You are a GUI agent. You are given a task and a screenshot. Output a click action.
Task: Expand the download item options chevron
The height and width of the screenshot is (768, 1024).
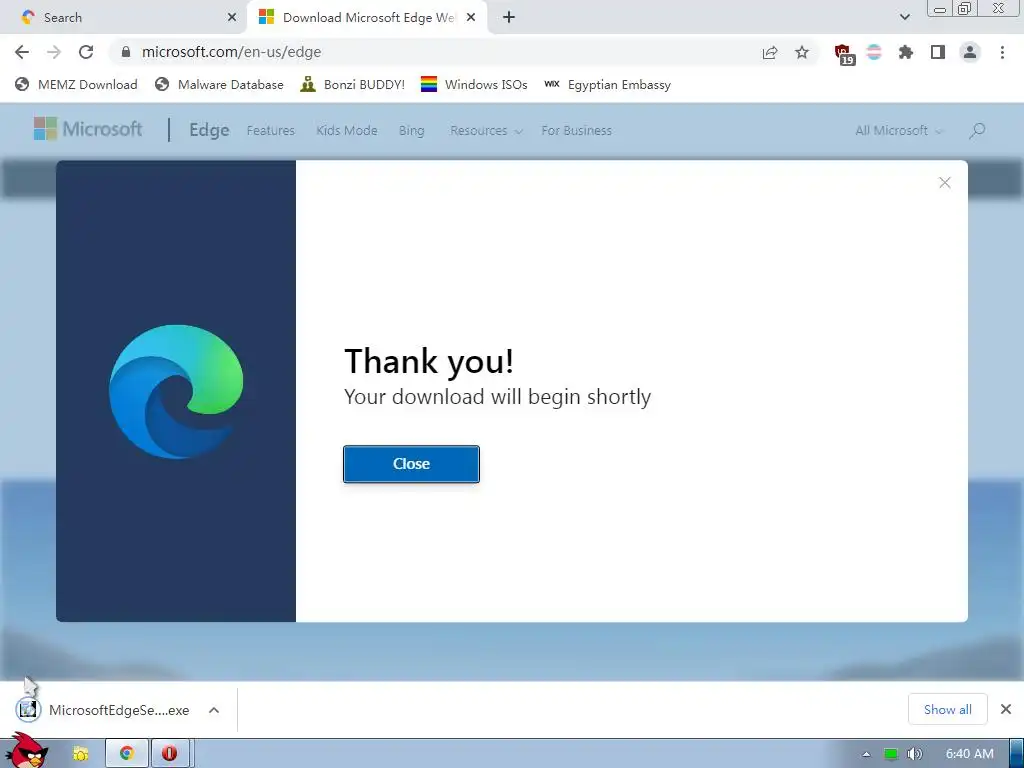(214, 710)
